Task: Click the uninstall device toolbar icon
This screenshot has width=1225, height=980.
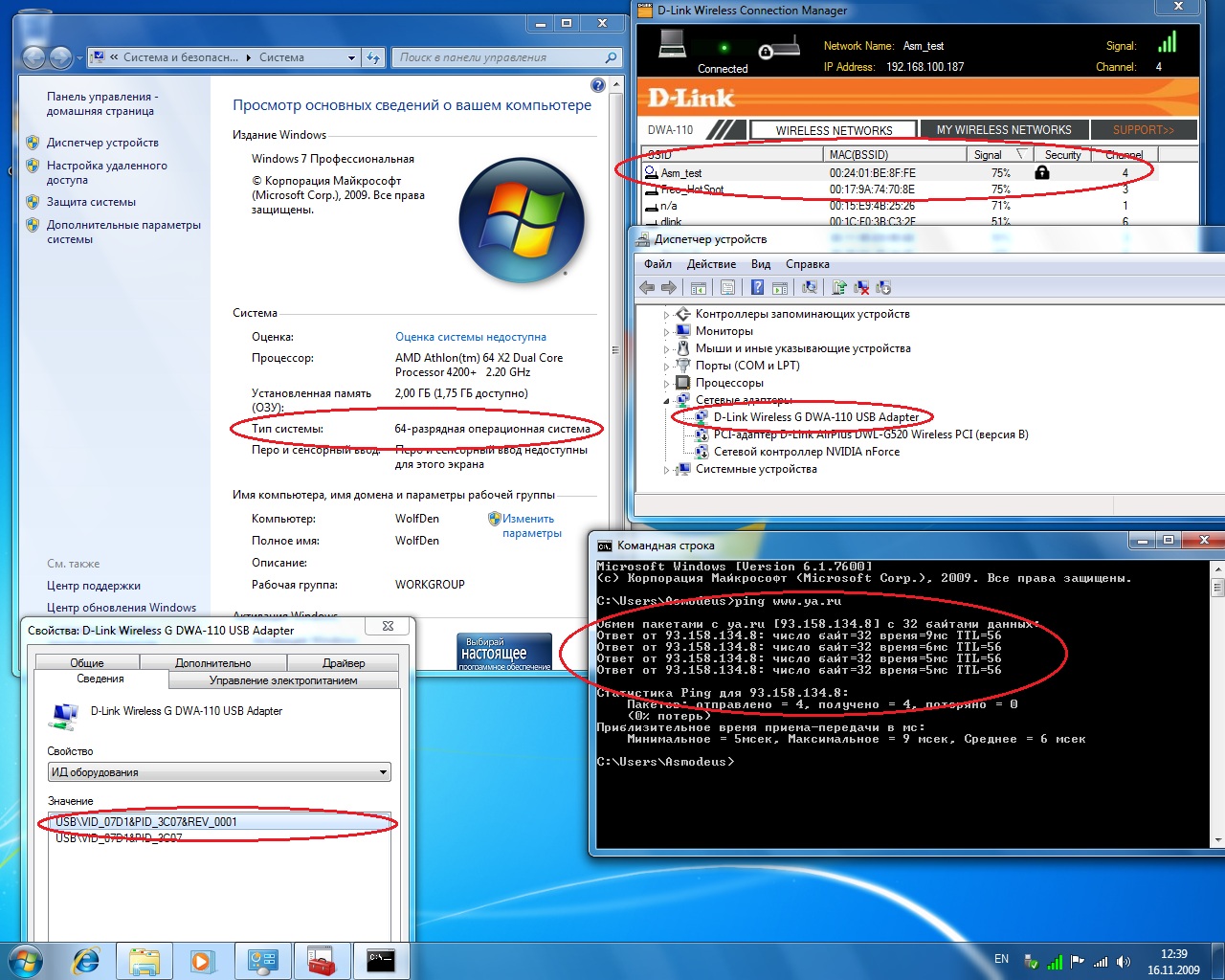Action: pos(861,287)
